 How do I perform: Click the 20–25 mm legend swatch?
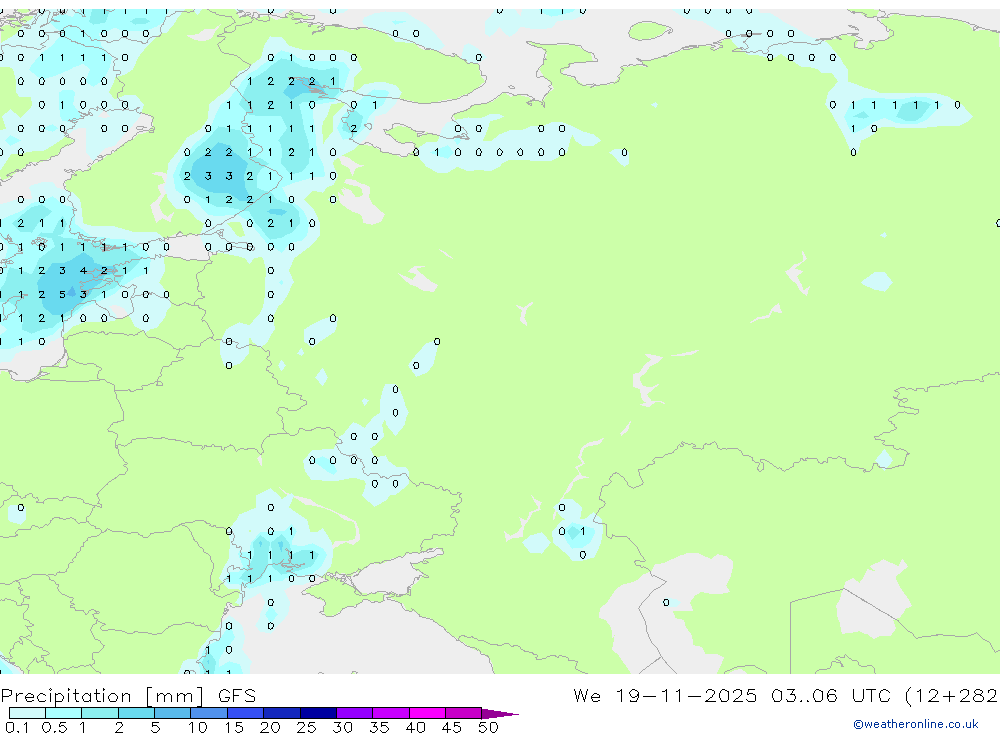(282, 713)
